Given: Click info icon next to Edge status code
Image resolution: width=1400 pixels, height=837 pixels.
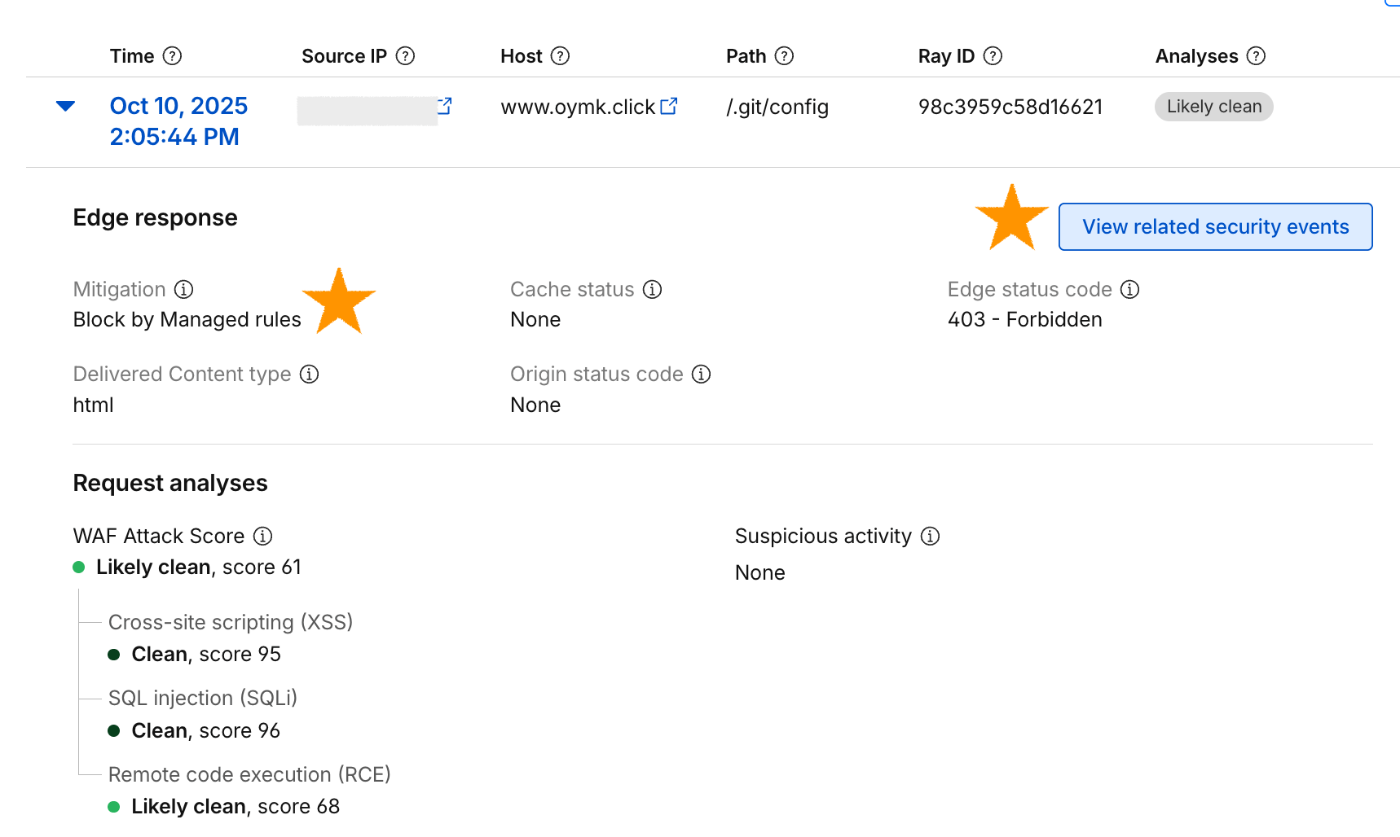Looking at the screenshot, I should 1130,290.
